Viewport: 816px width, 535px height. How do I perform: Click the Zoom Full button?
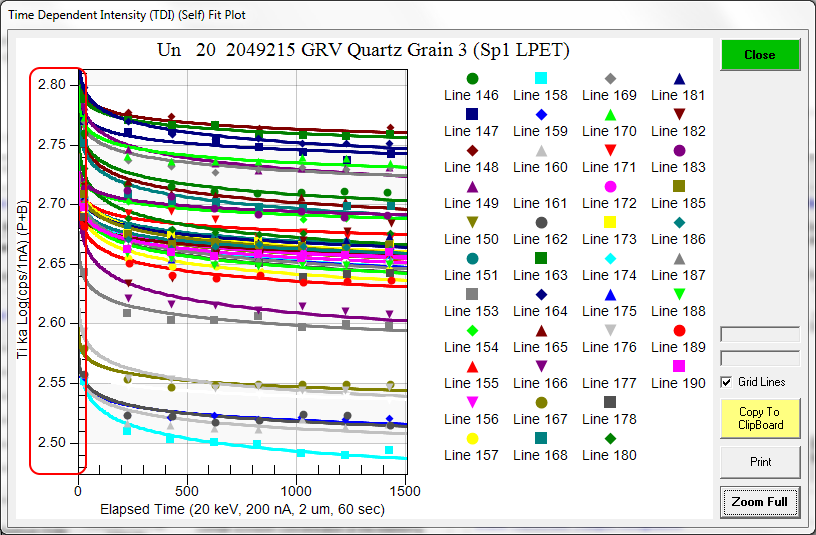[x=760, y=502]
